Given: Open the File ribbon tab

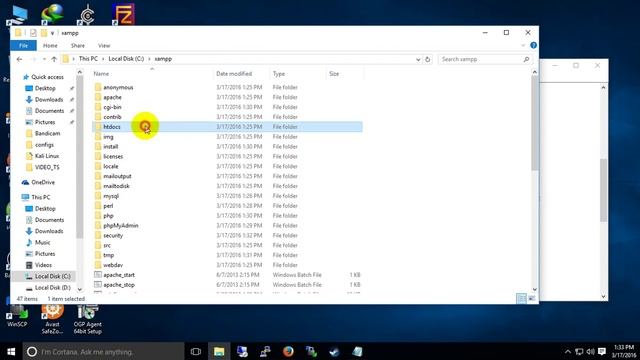Looking at the screenshot, I should pyautogui.click(x=23, y=45).
